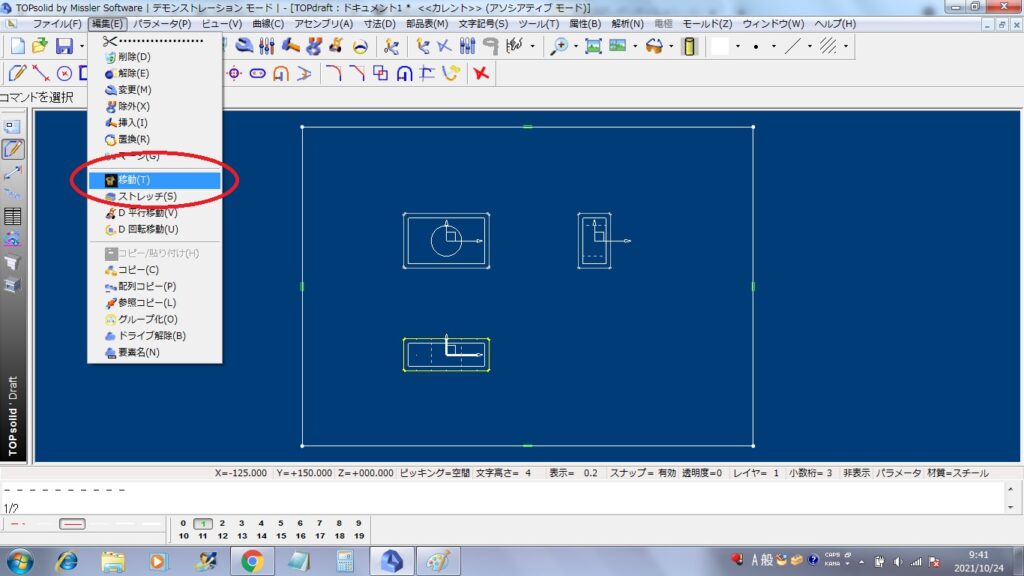
Task: Fit view to window with framed picture icon
Action: pos(593,46)
